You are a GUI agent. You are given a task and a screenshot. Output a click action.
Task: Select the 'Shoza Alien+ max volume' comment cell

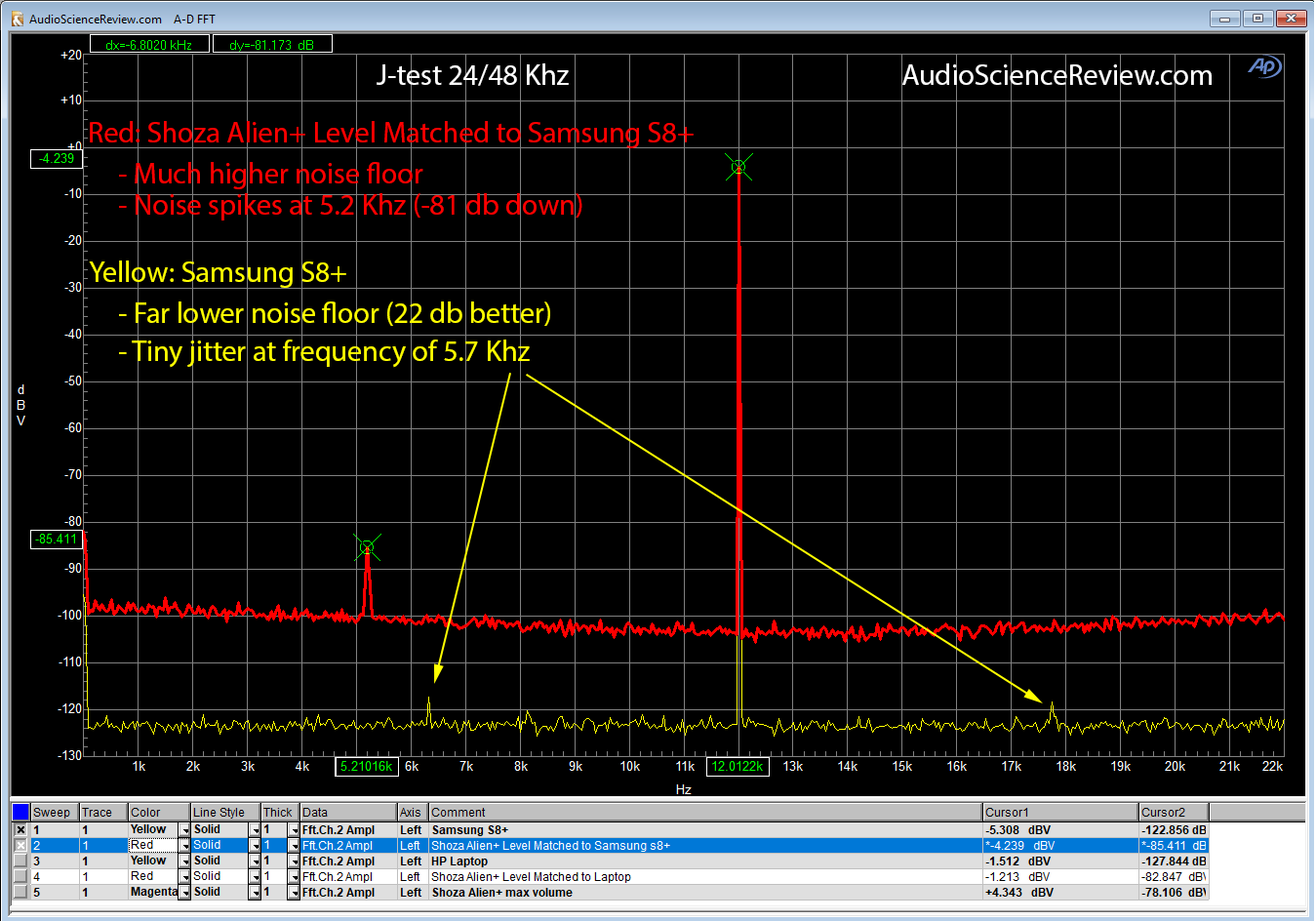coord(705,893)
